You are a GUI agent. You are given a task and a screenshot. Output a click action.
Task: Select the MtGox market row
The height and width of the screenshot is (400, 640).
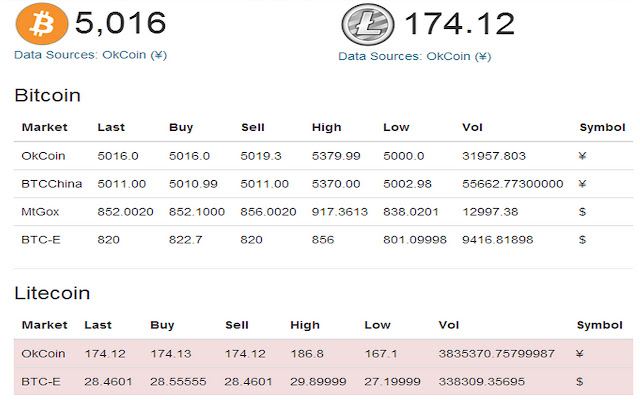pyautogui.click(x=323, y=212)
